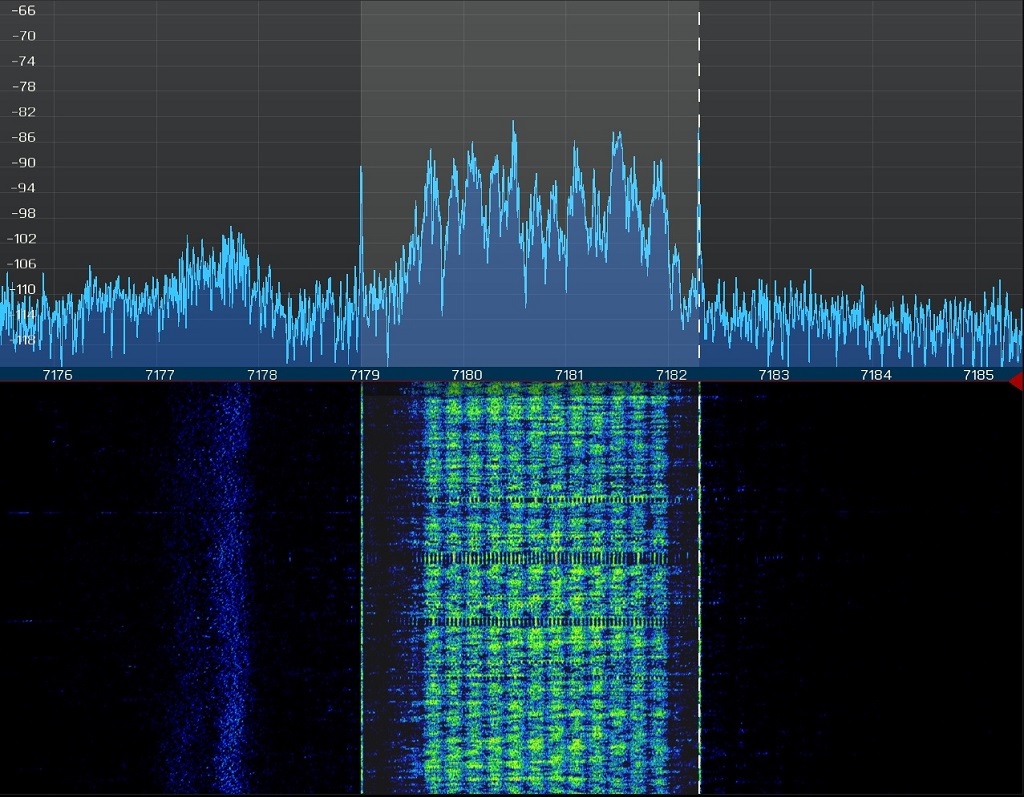Select 7178 on the frequency axis
This screenshot has width=1024, height=797.
pyautogui.click(x=262, y=375)
